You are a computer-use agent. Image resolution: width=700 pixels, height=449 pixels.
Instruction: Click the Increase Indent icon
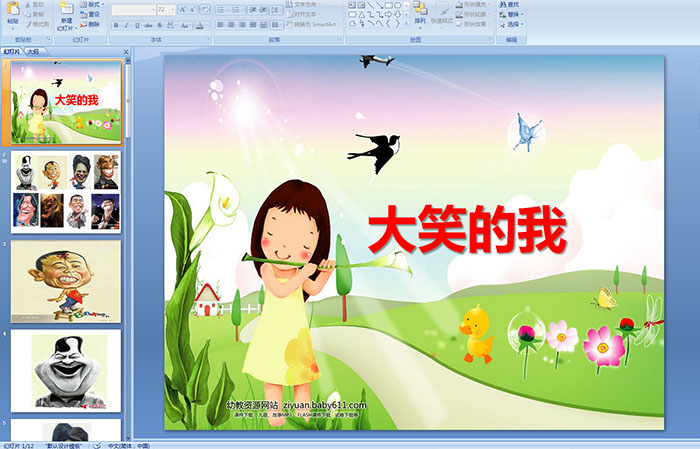point(263,10)
